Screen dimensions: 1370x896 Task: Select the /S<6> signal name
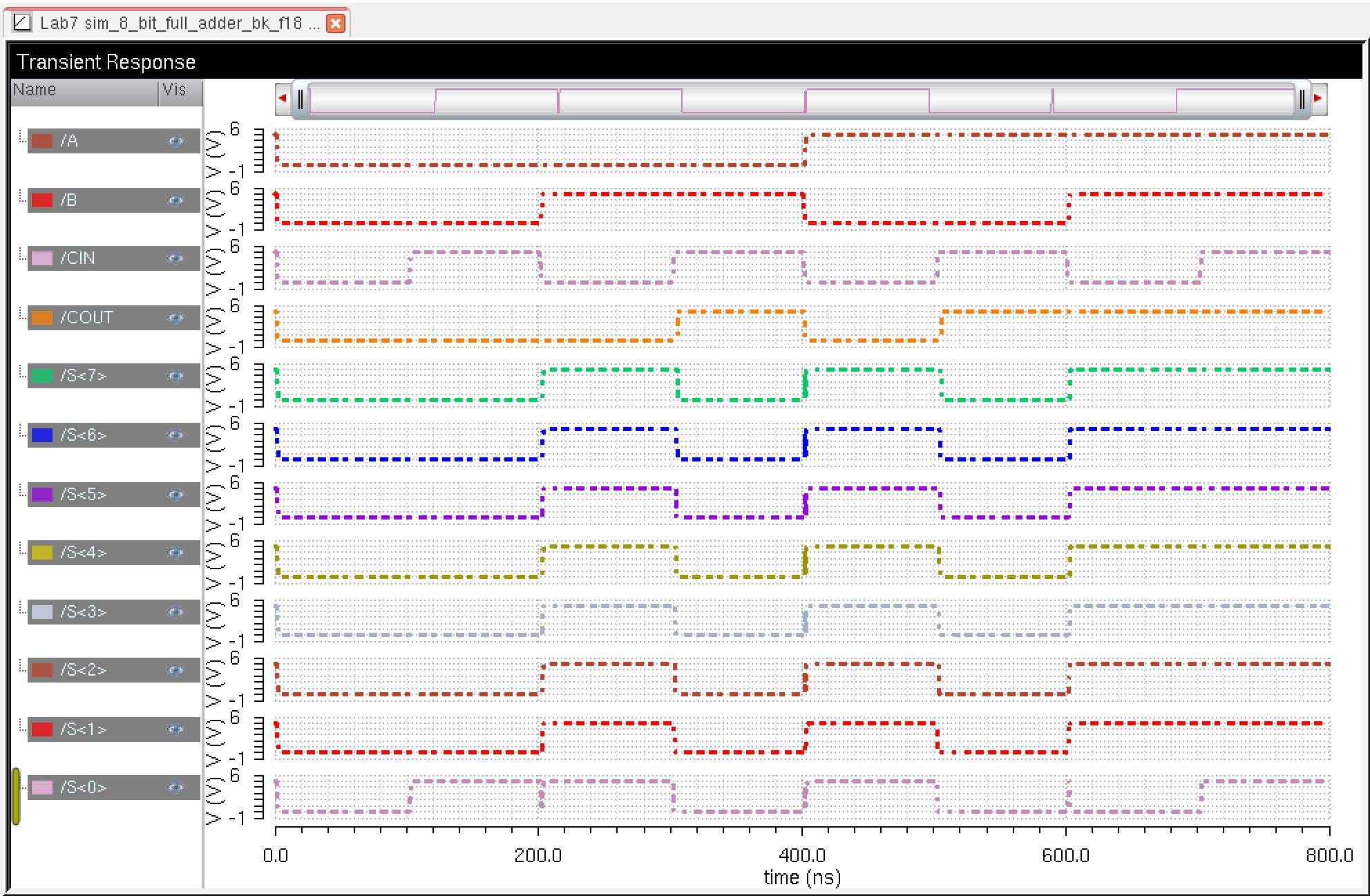[x=83, y=435]
